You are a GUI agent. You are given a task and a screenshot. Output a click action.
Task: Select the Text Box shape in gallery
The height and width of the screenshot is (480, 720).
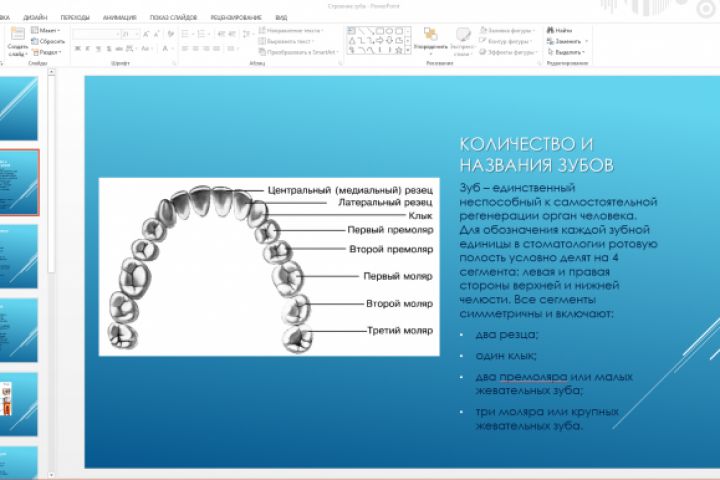point(351,31)
